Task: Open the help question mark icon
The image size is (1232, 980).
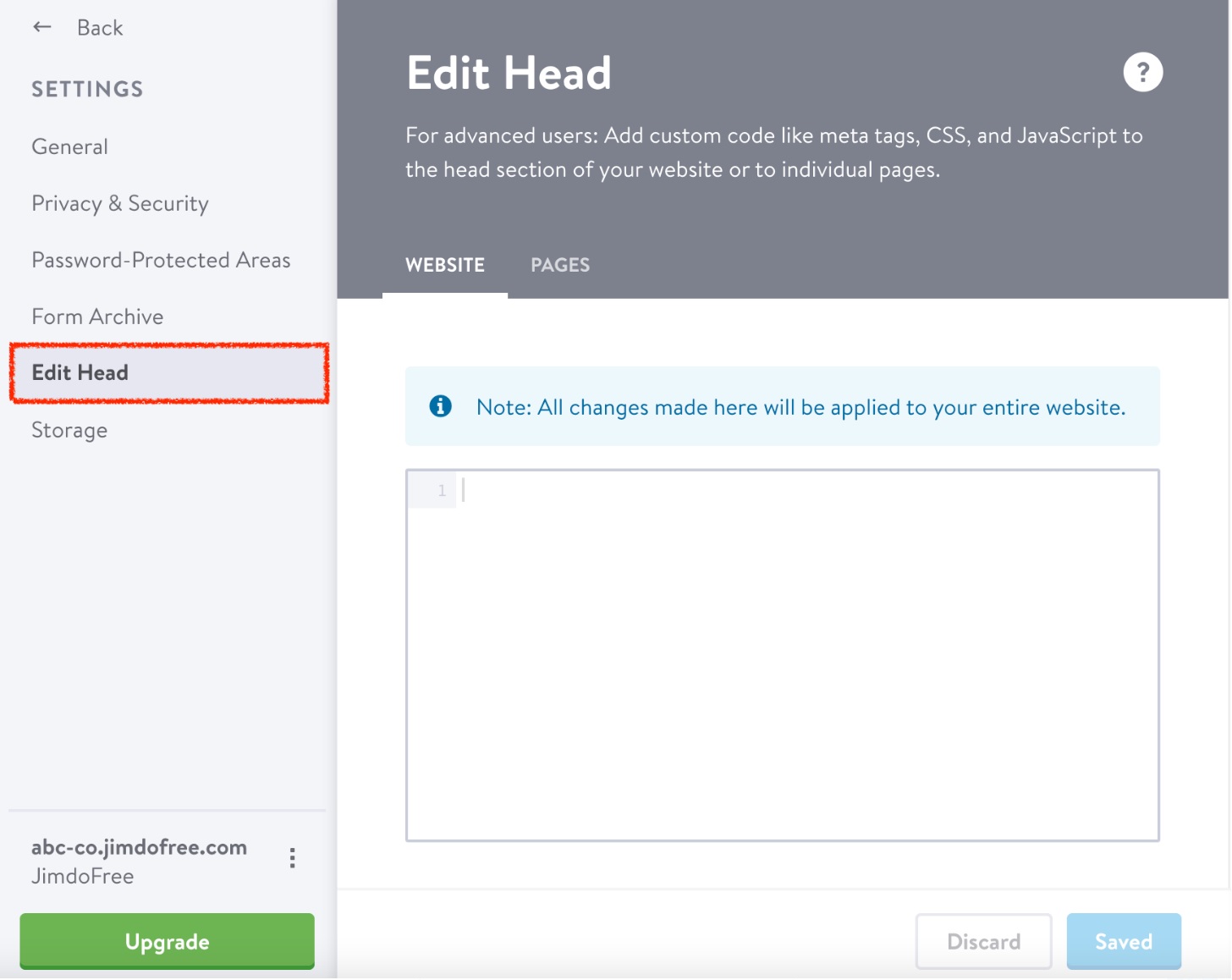Action: (x=1142, y=73)
